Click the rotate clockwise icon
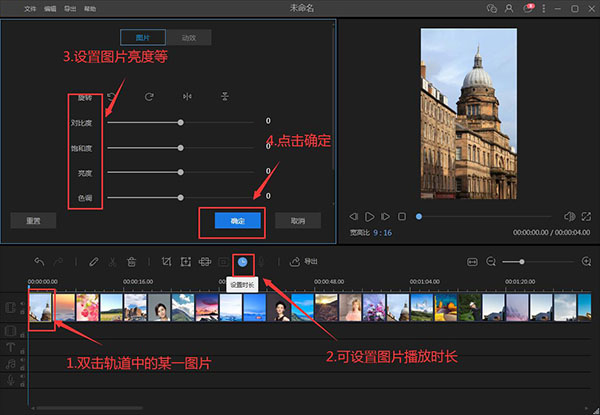This screenshot has width=600, height=415. click(149, 97)
